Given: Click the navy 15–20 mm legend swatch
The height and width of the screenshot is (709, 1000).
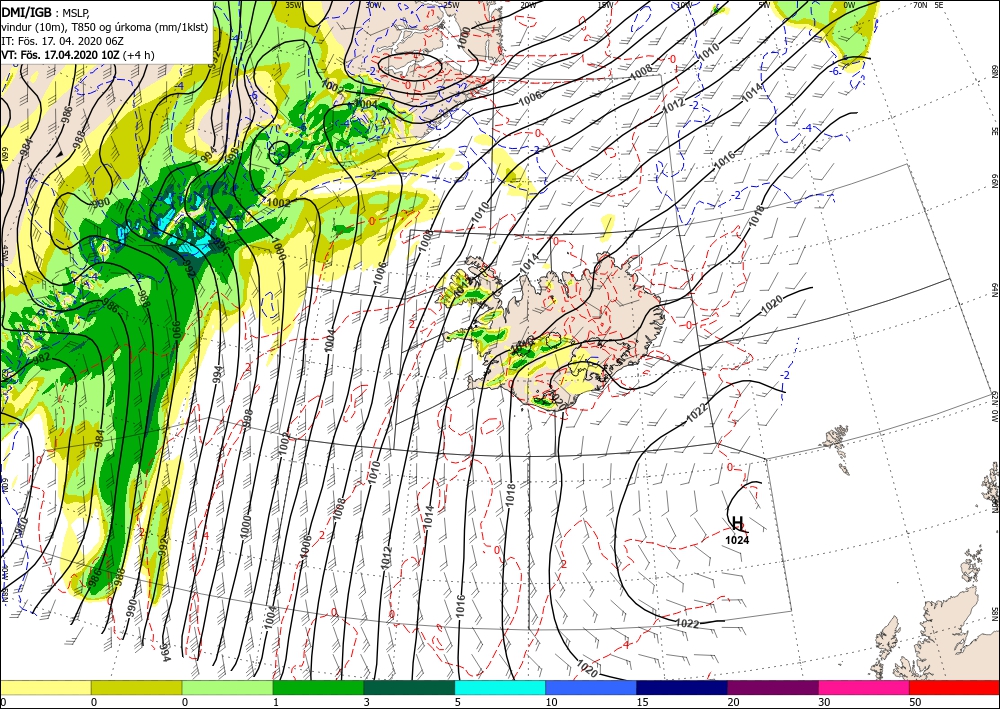Looking at the screenshot, I should tap(682, 687).
